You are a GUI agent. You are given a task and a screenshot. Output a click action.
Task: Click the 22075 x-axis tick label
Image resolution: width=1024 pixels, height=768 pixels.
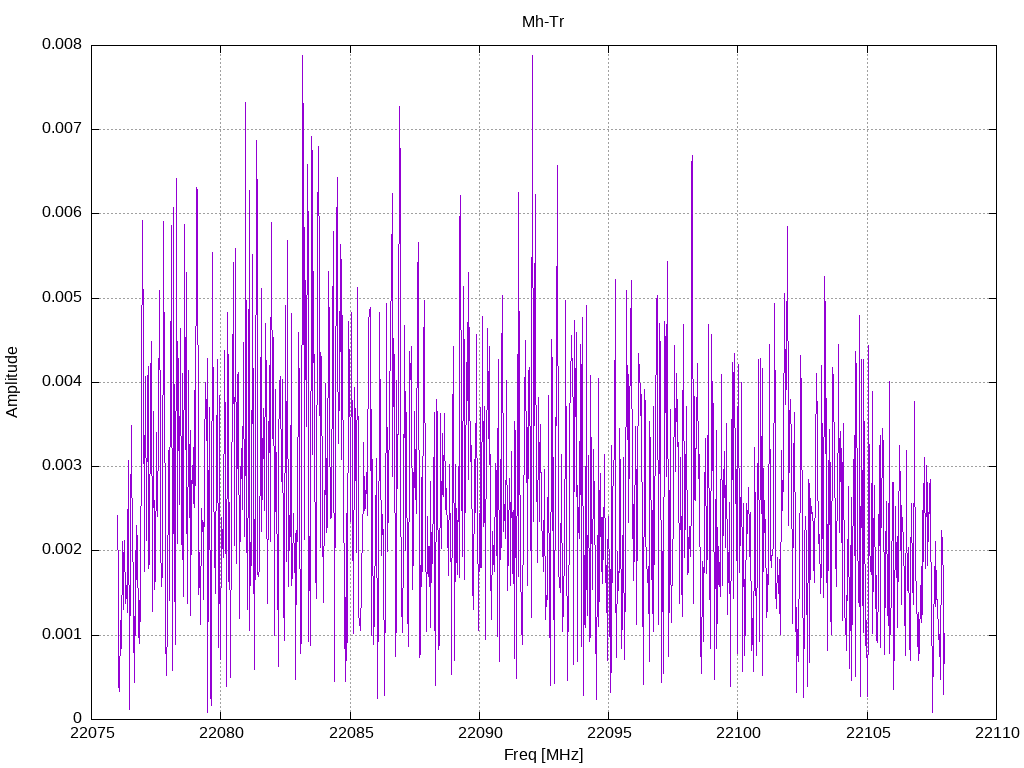coord(91,733)
